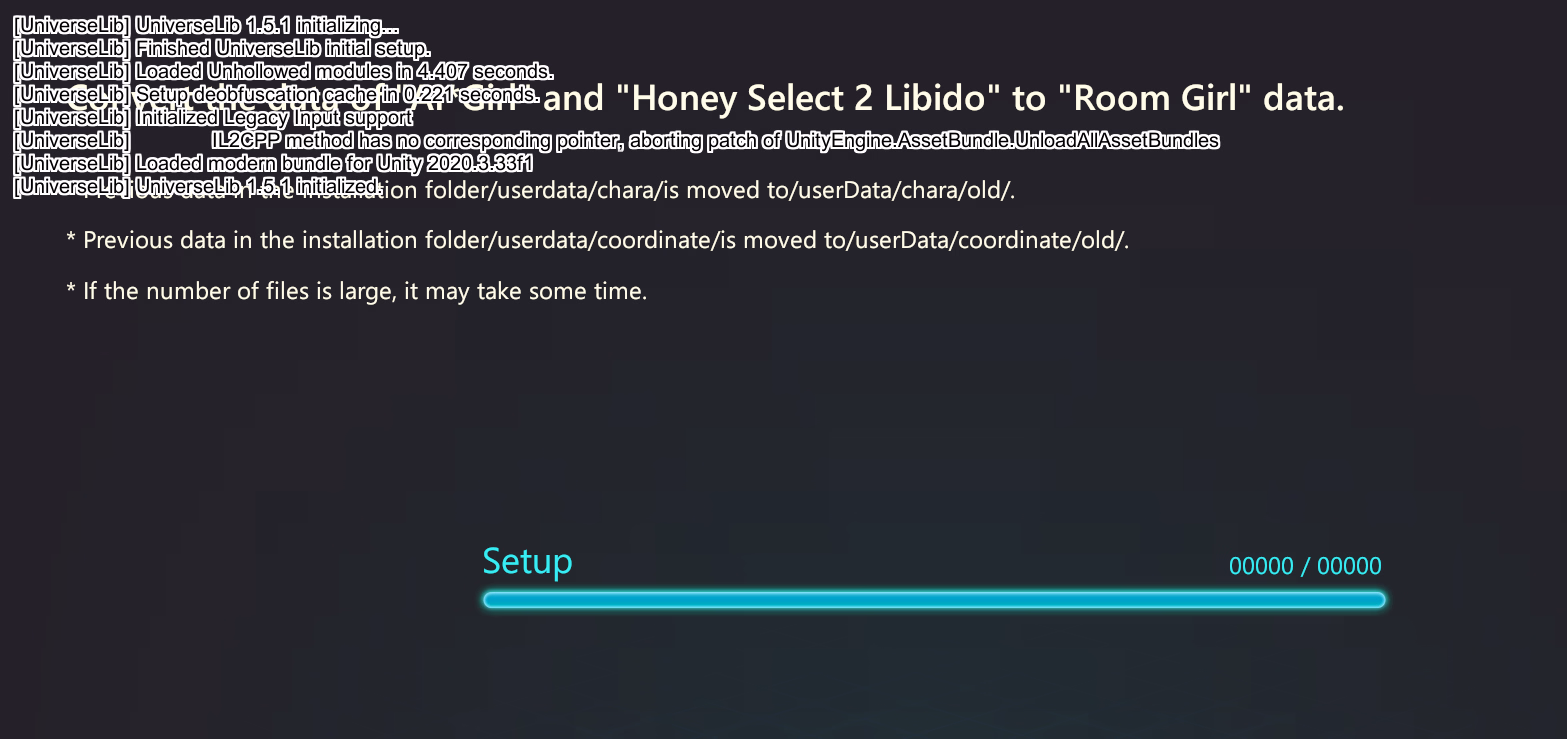The image size is (1567, 739).
Task: Click the "IL2CPP method has no corresponding pointer" warning
Action: click(418, 141)
